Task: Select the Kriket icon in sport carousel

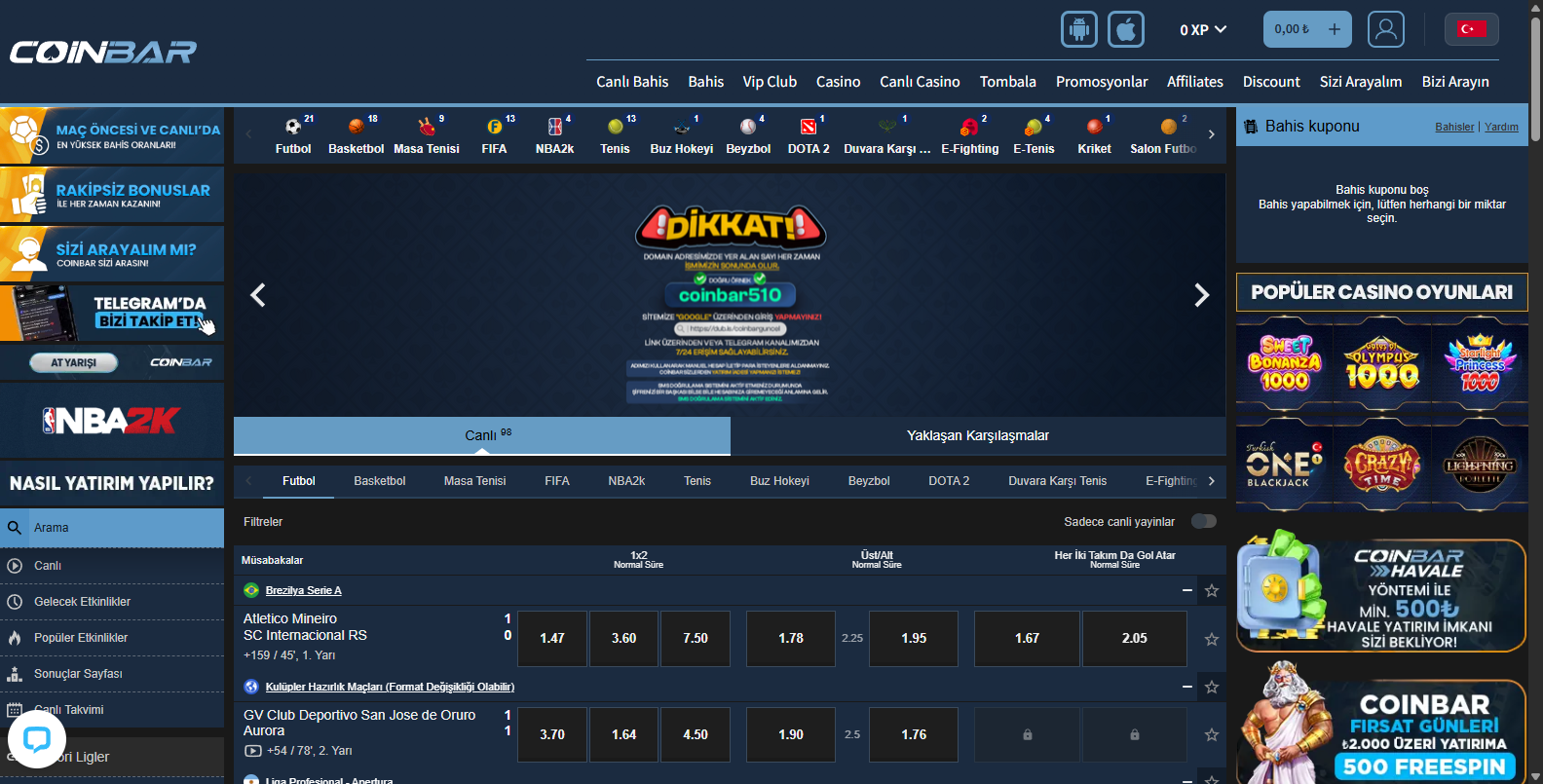Action: pyautogui.click(x=1095, y=127)
